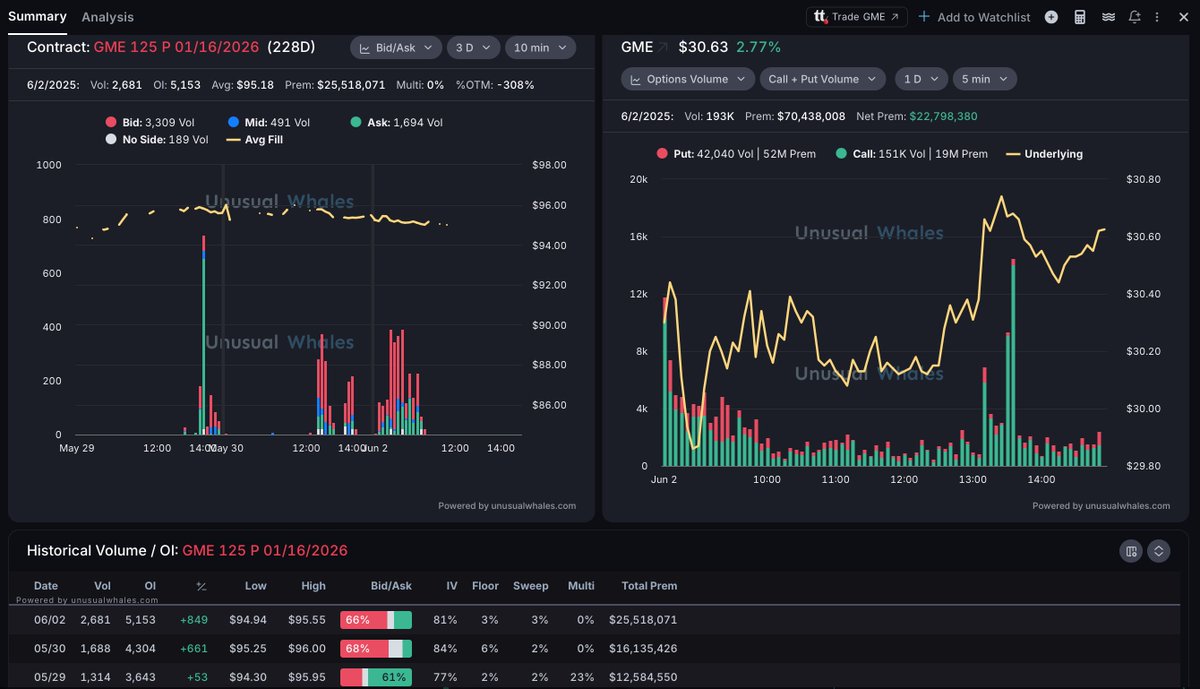Sort by the +/- change column header

(201, 587)
